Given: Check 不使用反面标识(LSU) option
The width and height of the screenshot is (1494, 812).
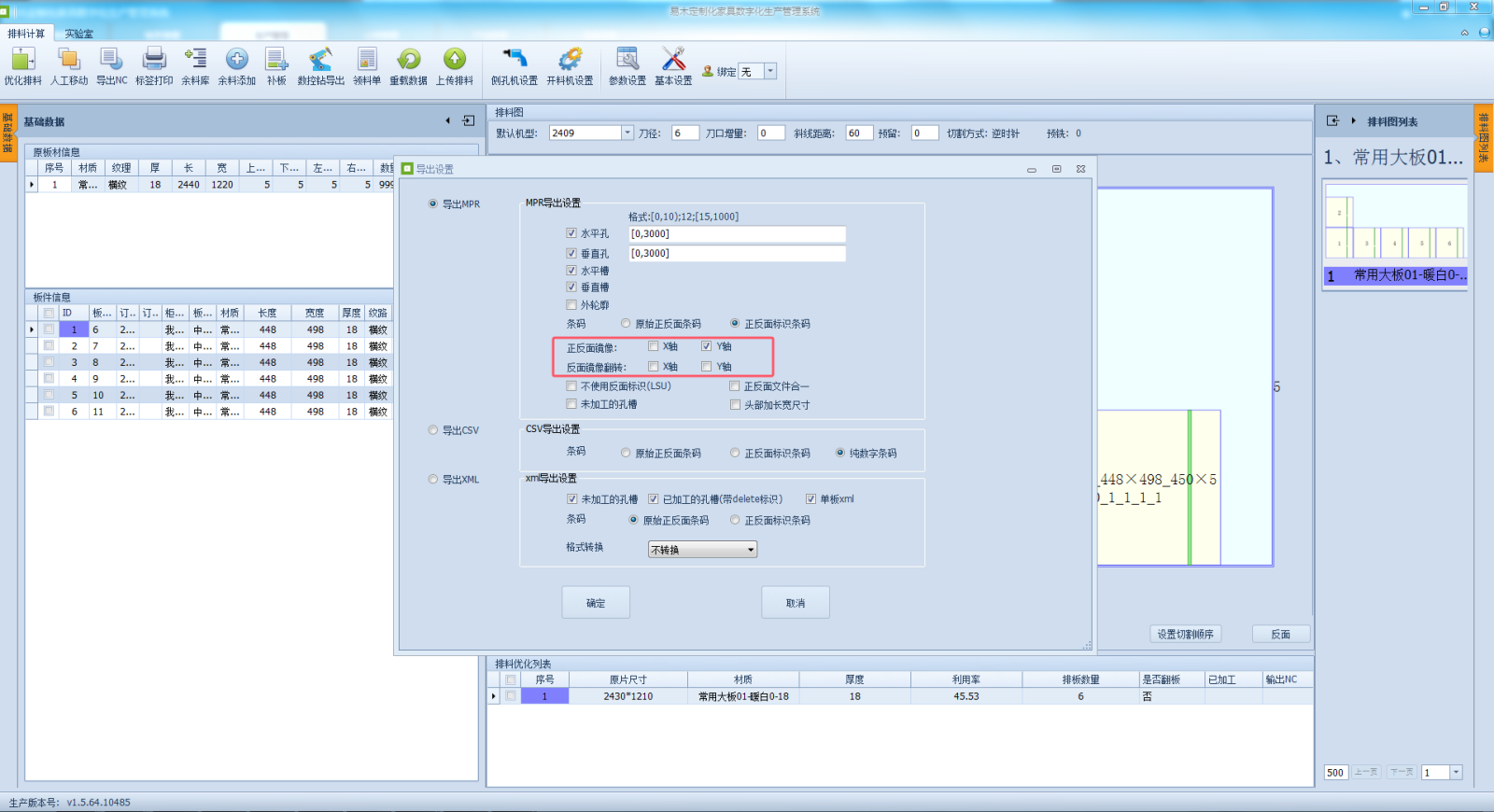Looking at the screenshot, I should [x=571, y=386].
